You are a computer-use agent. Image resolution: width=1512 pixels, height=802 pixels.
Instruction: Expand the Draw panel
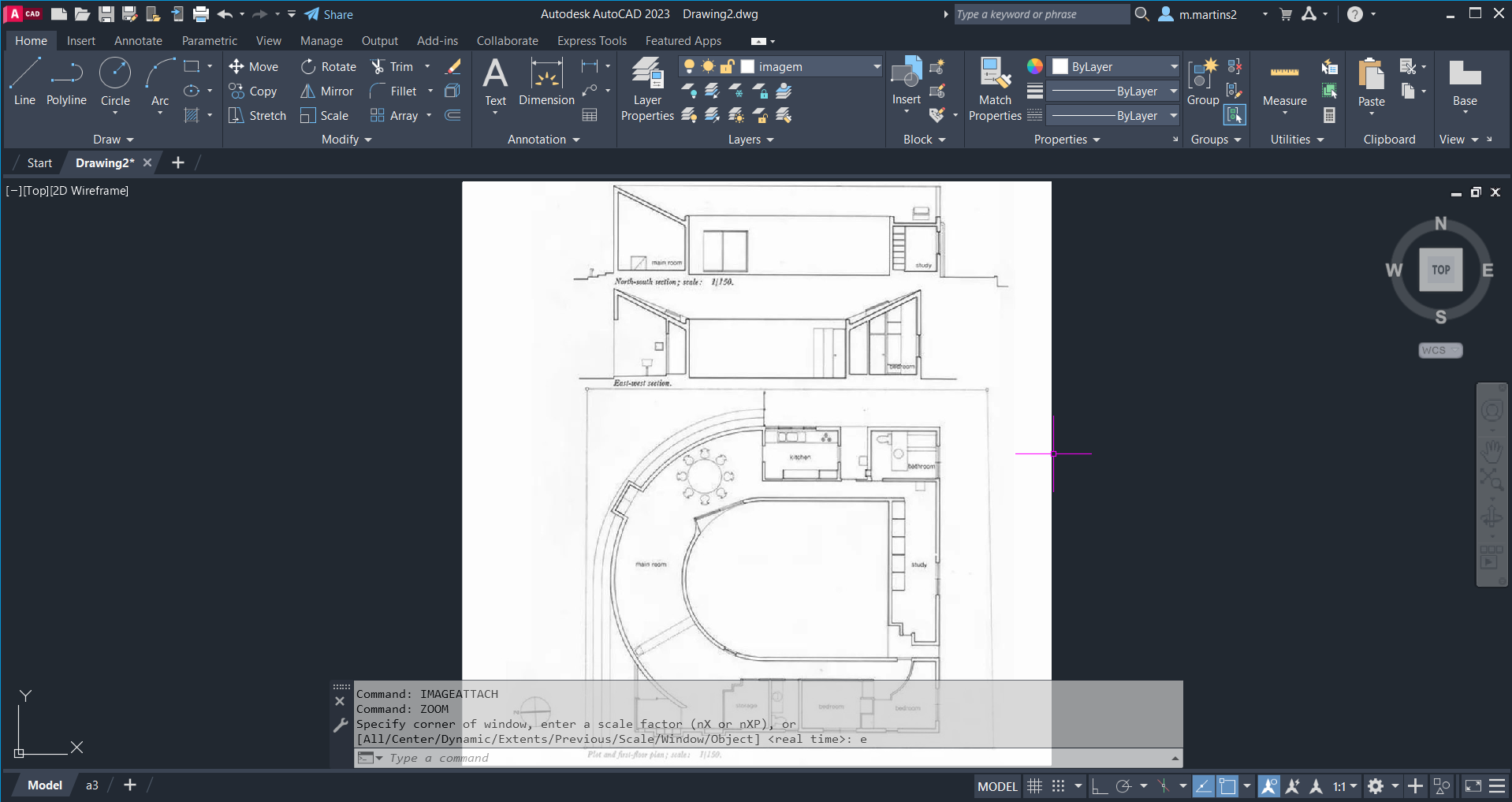click(114, 140)
